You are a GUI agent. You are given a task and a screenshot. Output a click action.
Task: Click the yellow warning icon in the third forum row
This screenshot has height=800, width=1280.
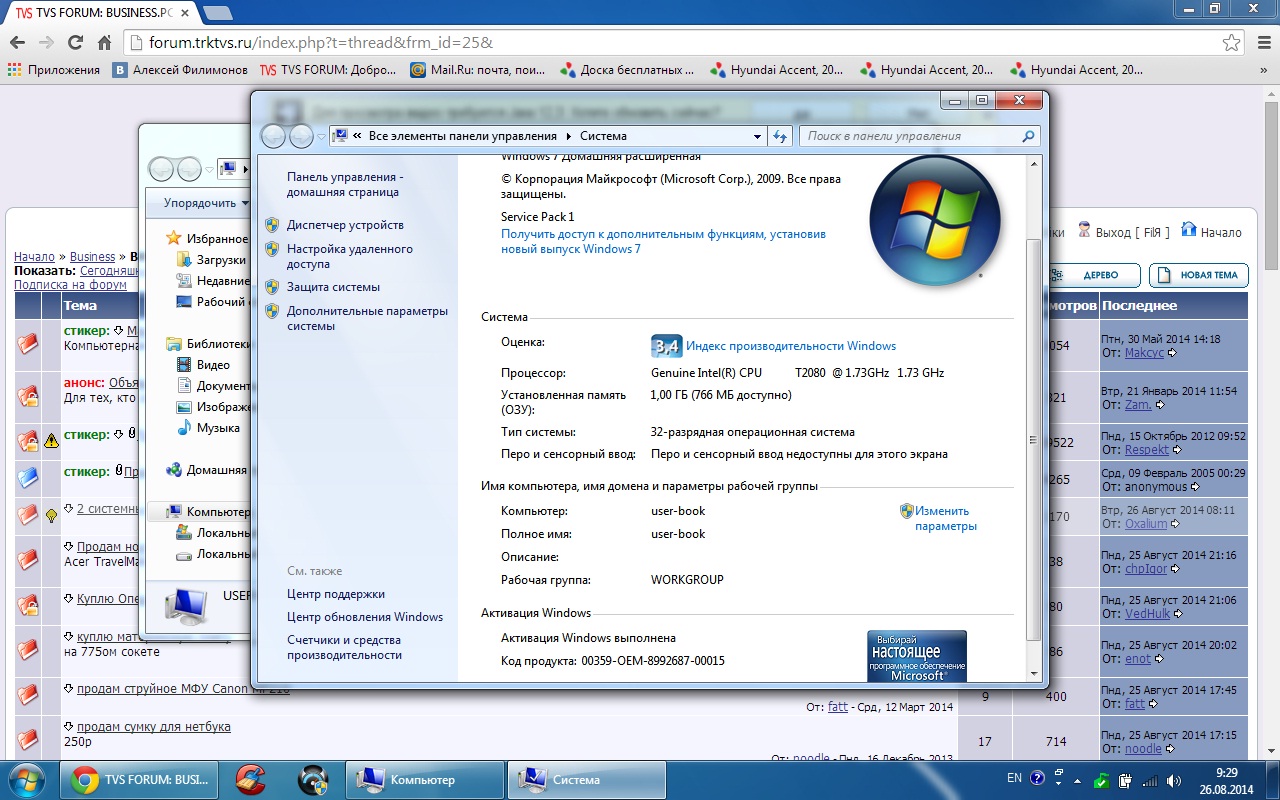click(x=51, y=441)
